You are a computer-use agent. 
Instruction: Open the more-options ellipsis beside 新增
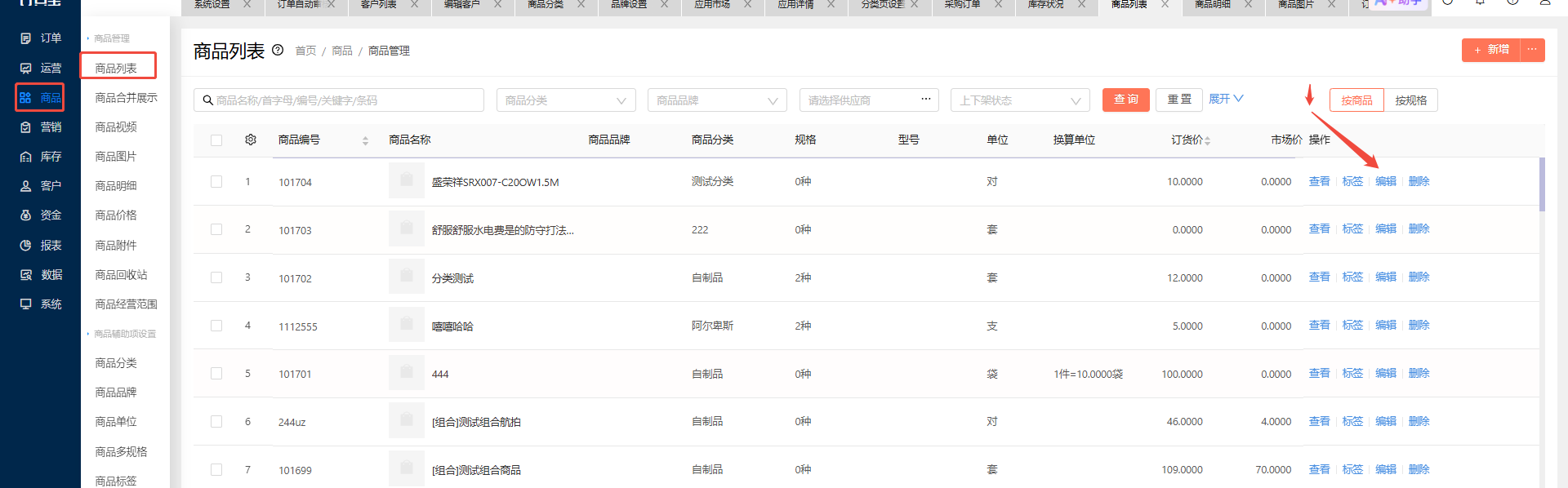coord(1532,50)
